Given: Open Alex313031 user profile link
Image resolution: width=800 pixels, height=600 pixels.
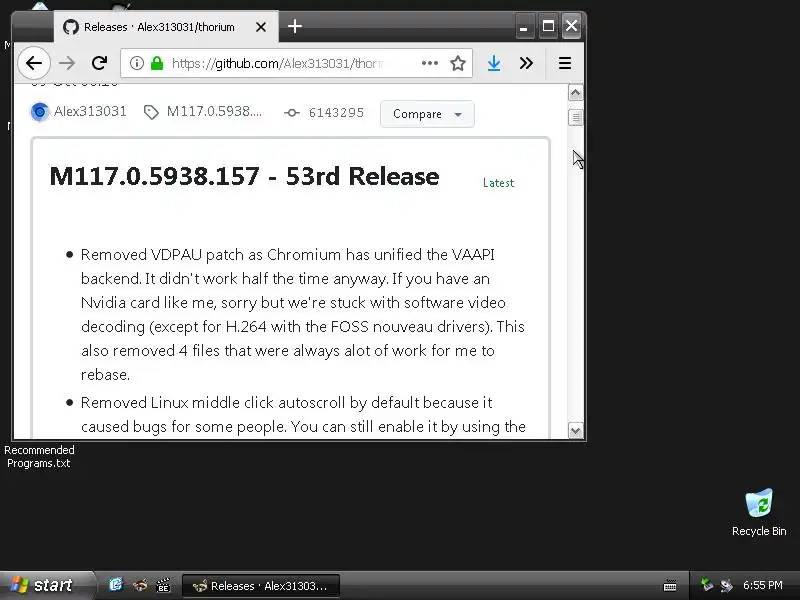Looking at the screenshot, I should point(90,111).
